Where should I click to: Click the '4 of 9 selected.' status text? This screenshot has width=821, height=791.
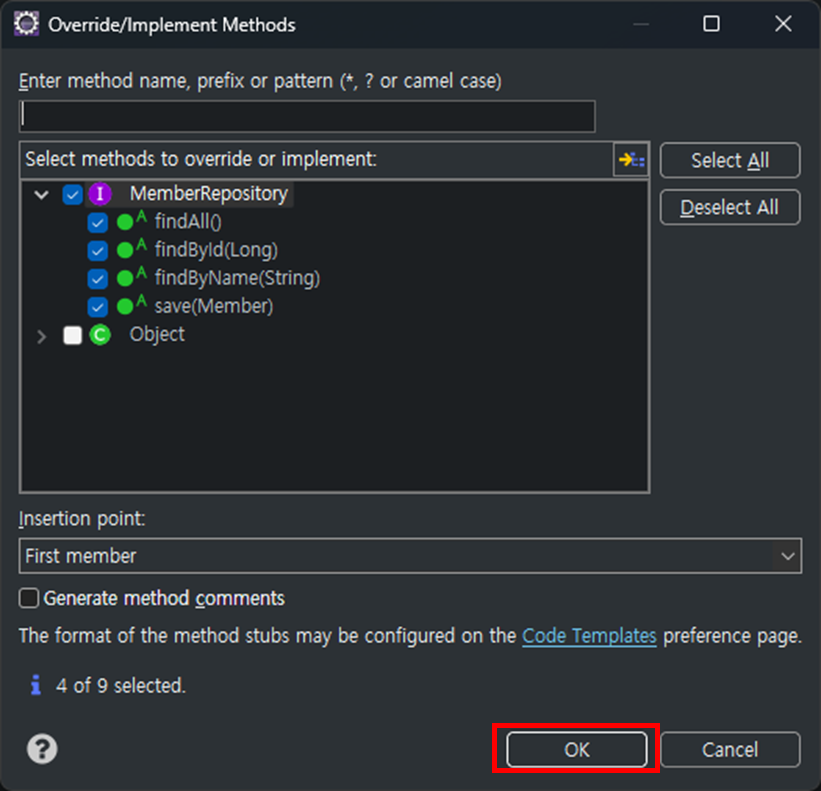click(x=121, y=685)
